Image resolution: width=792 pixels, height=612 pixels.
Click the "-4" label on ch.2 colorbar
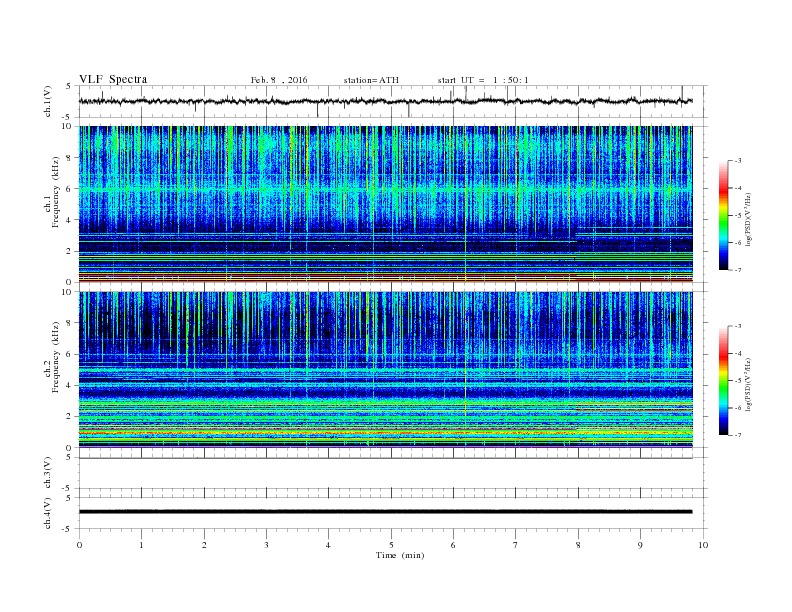click(737, 353)
